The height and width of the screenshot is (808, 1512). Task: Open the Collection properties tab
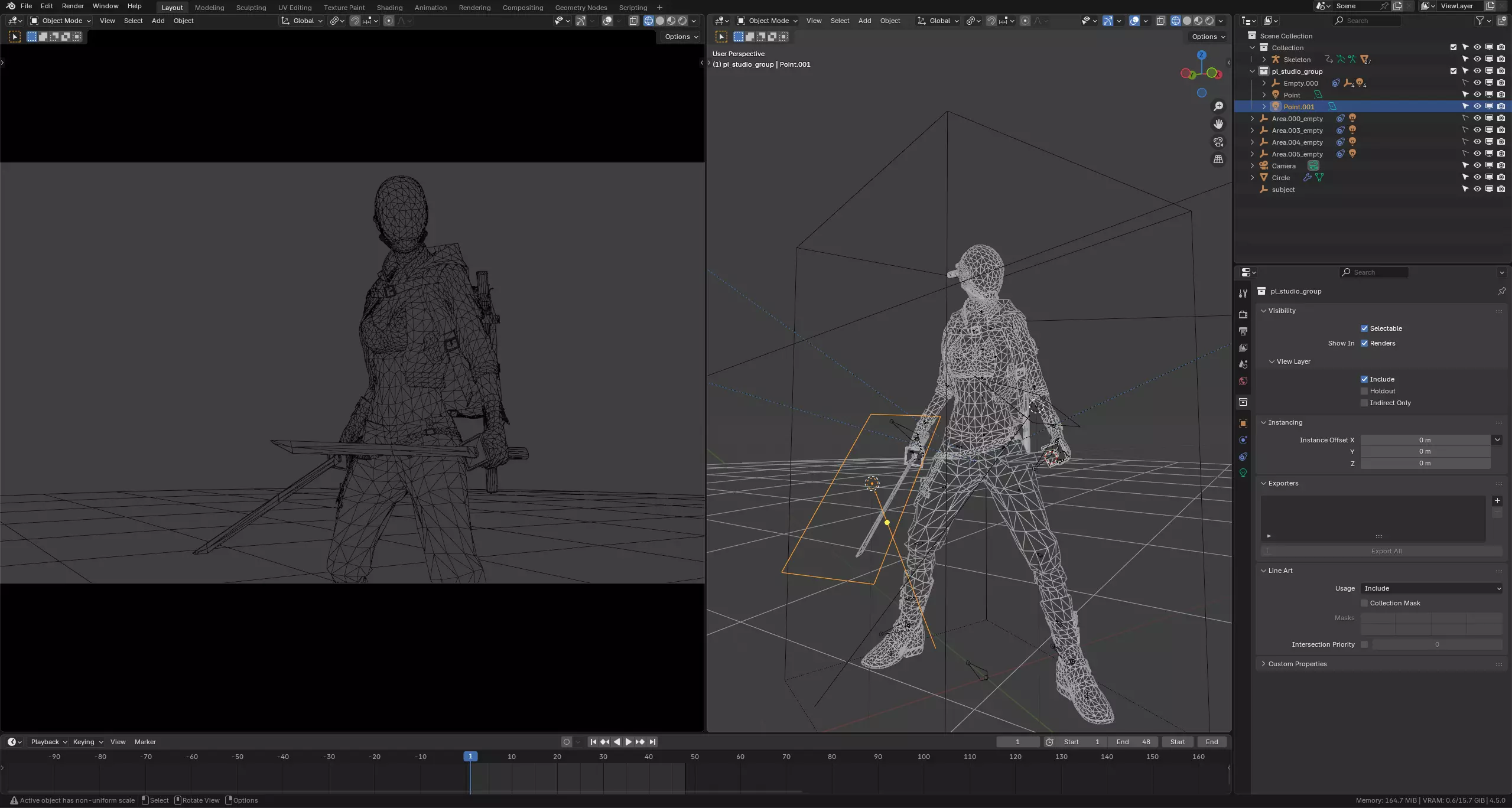coord(1243,402)
